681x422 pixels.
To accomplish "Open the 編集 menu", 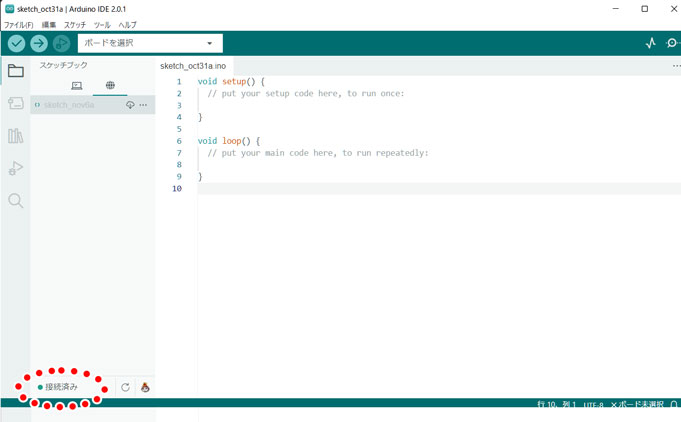I will pos(49,25).
